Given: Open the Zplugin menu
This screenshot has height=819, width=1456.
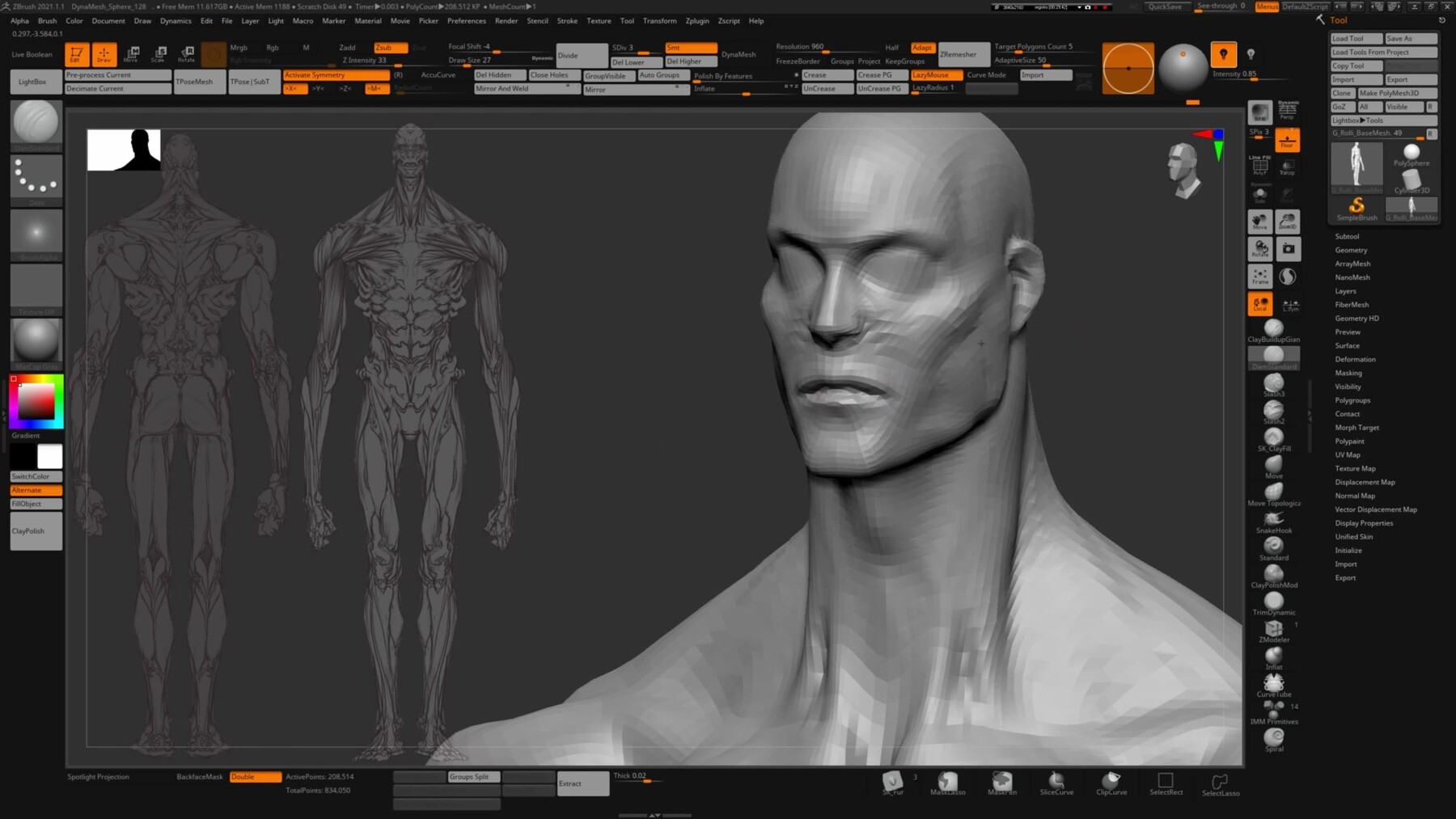Looking at the screenshot, I should tap(696, 20).
